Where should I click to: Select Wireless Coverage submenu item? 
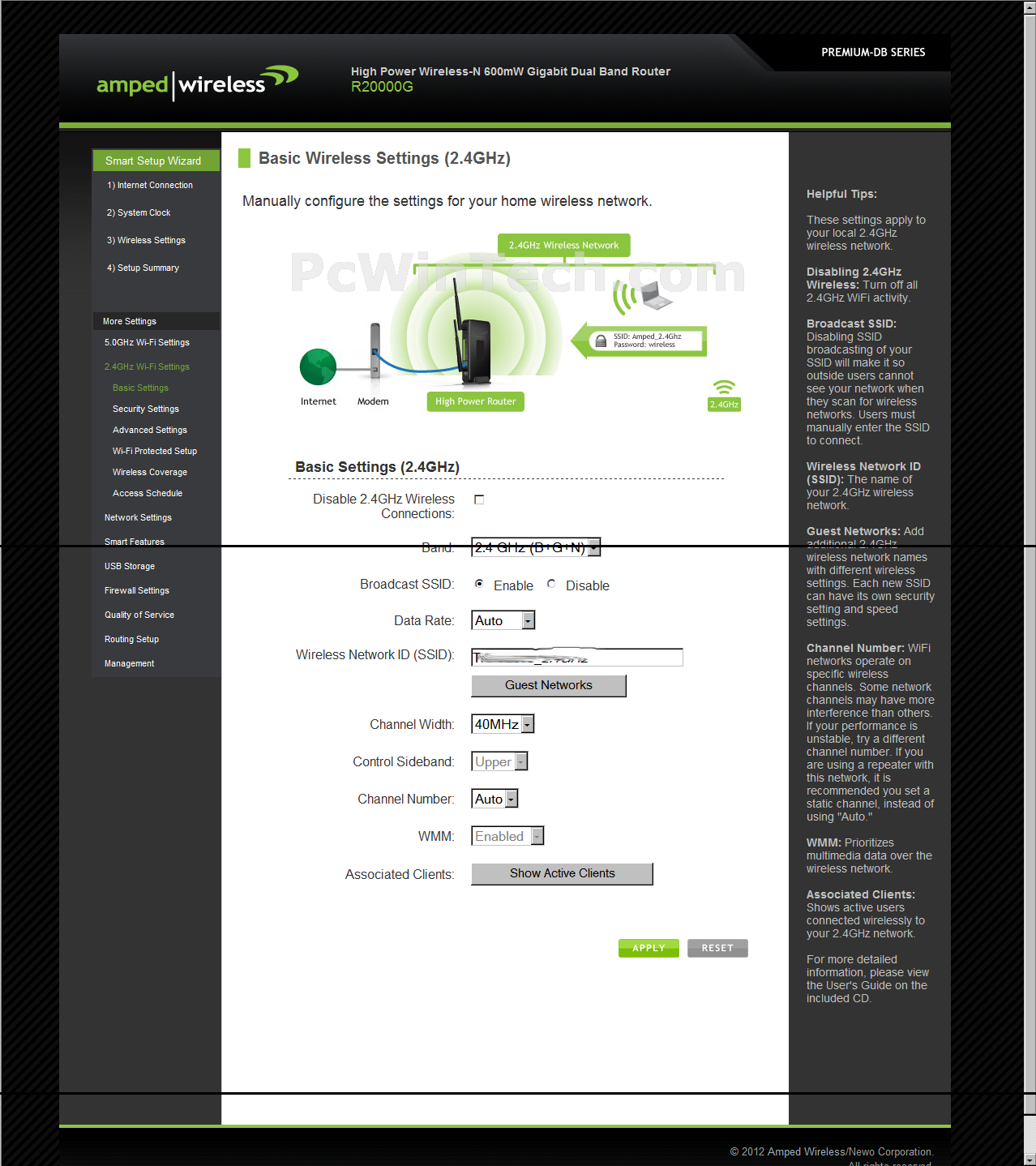pyautogui.click(x=150, y=472)
